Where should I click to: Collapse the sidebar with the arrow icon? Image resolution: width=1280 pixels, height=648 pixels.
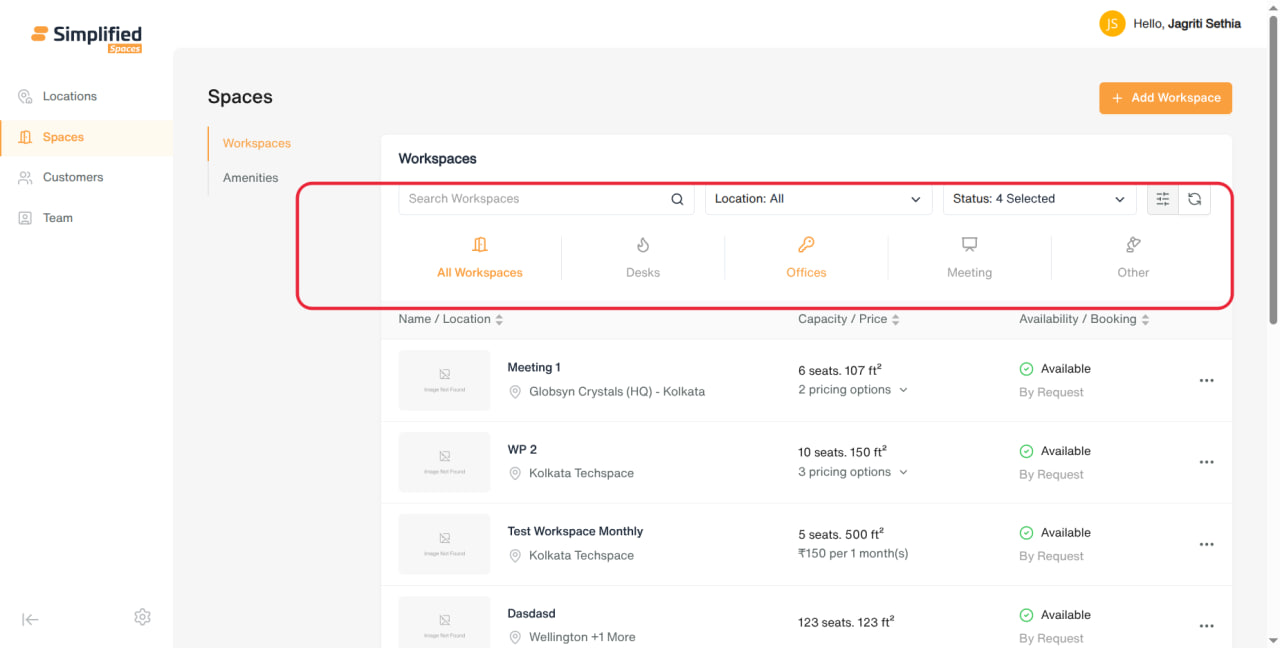pos(30,619)
